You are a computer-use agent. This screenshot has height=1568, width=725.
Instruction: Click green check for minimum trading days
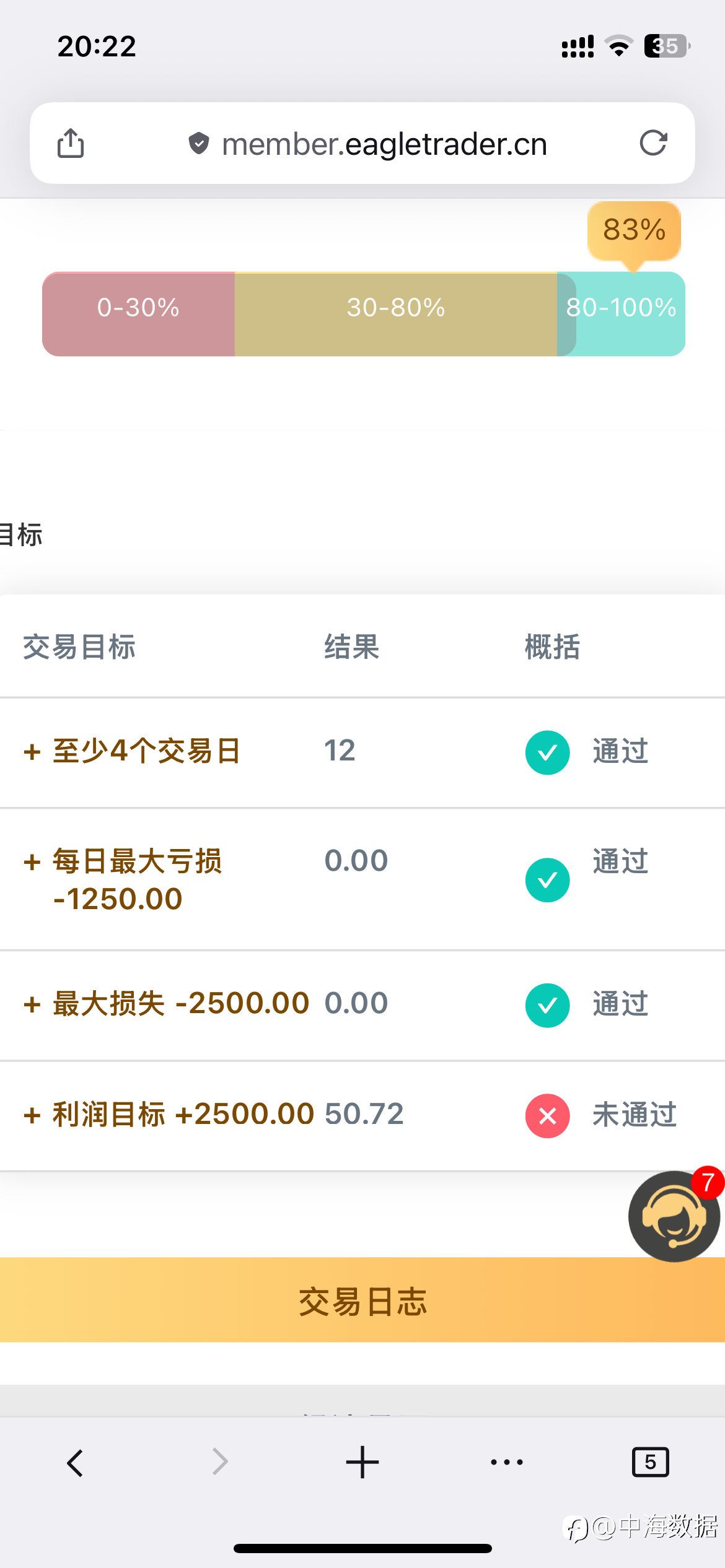pyautogui.click(x=548, y=752)
